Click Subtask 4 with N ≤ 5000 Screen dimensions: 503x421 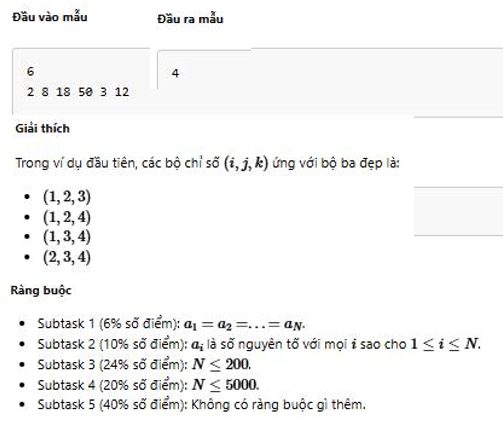pyautogui.click(x=148, y=385)
